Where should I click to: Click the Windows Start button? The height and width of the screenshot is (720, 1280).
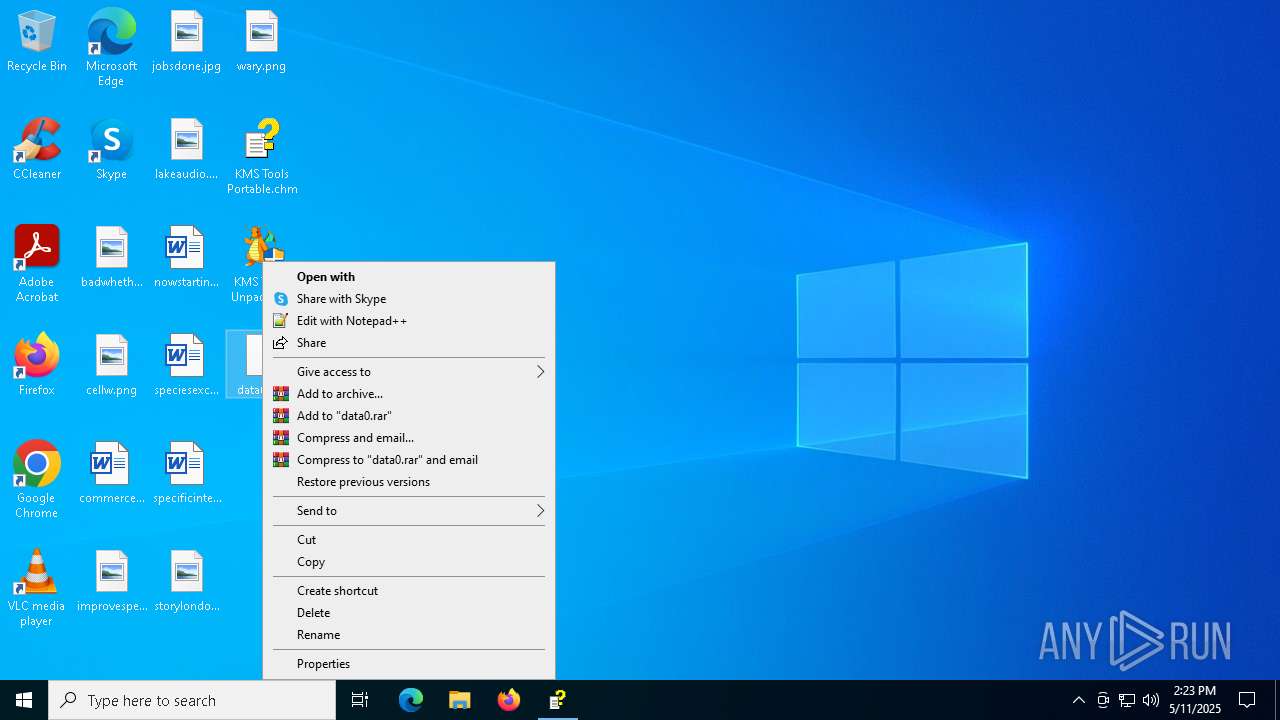point(24,700)
